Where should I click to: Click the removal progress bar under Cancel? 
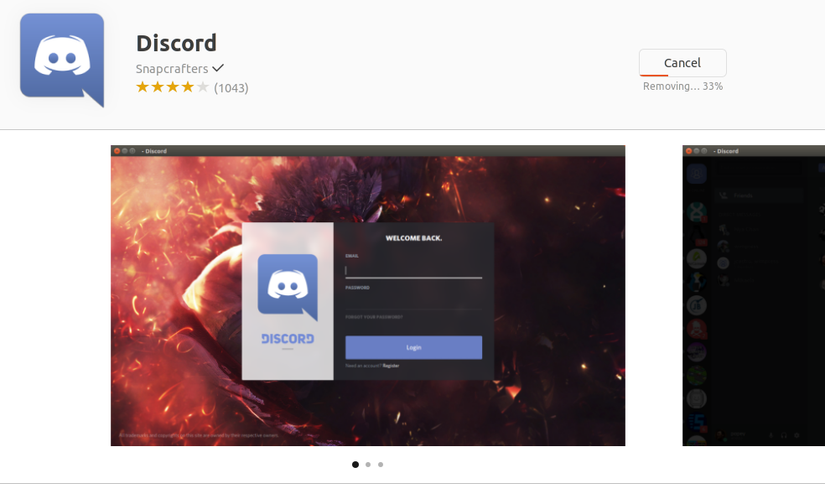click(654, 76)
